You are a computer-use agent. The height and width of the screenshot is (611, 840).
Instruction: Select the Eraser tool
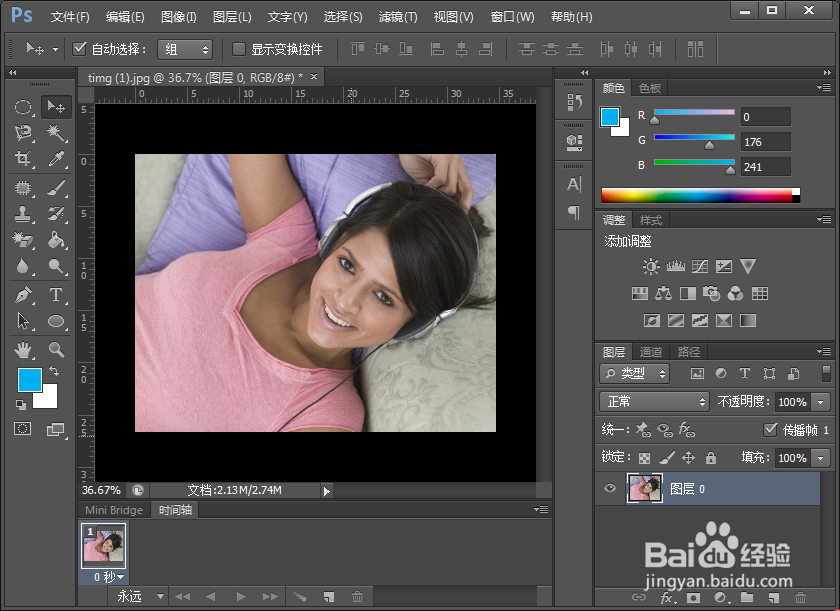(x=23, y=239)
